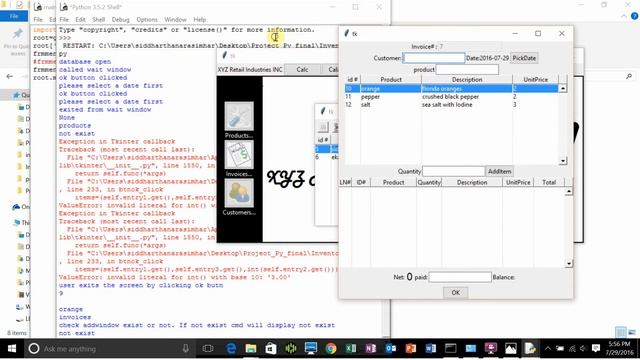Click the volume icon in system tray
Screen dimensions: 640x360
(x=583, y=349)
